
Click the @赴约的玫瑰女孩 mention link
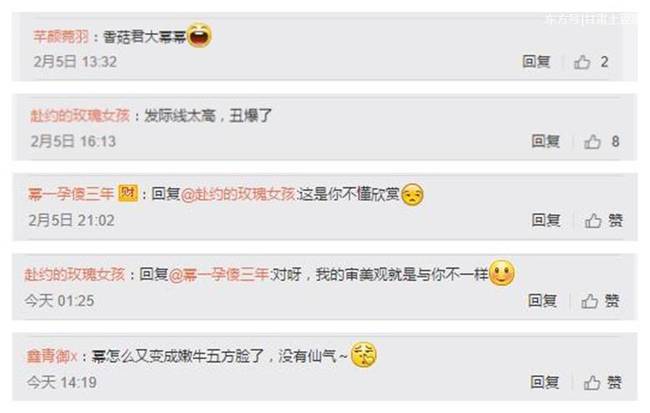[x=238, y=194]
